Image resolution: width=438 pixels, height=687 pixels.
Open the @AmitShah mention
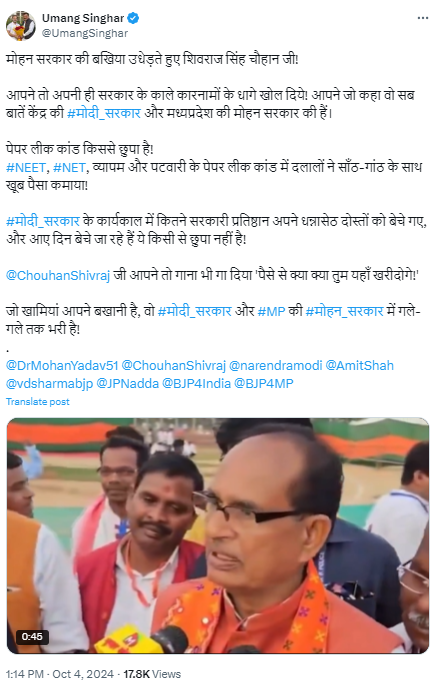pyautogui.click(x=359, y=365)
